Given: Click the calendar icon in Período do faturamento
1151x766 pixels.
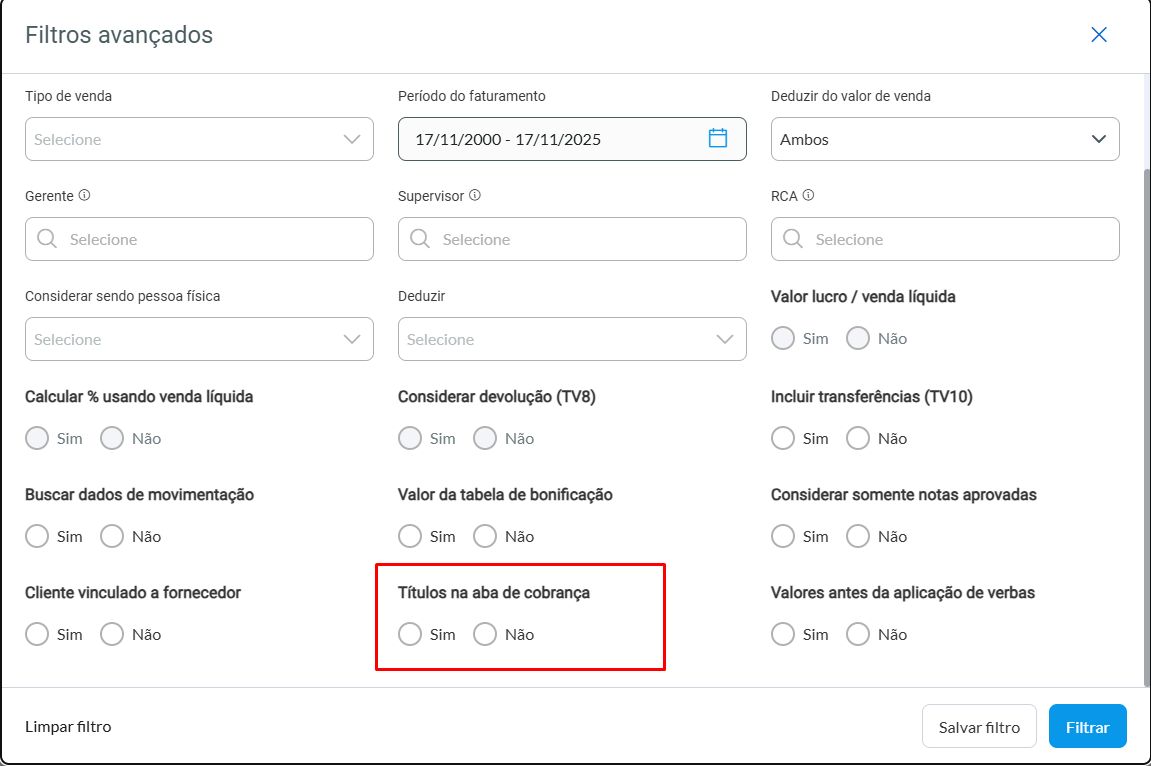Looking at the screenshot, I should (x=717, y=139).
